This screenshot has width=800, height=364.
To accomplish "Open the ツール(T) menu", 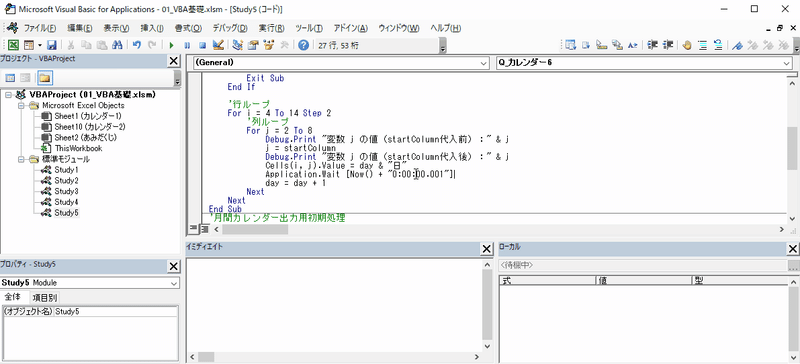I will coord(309,28).
